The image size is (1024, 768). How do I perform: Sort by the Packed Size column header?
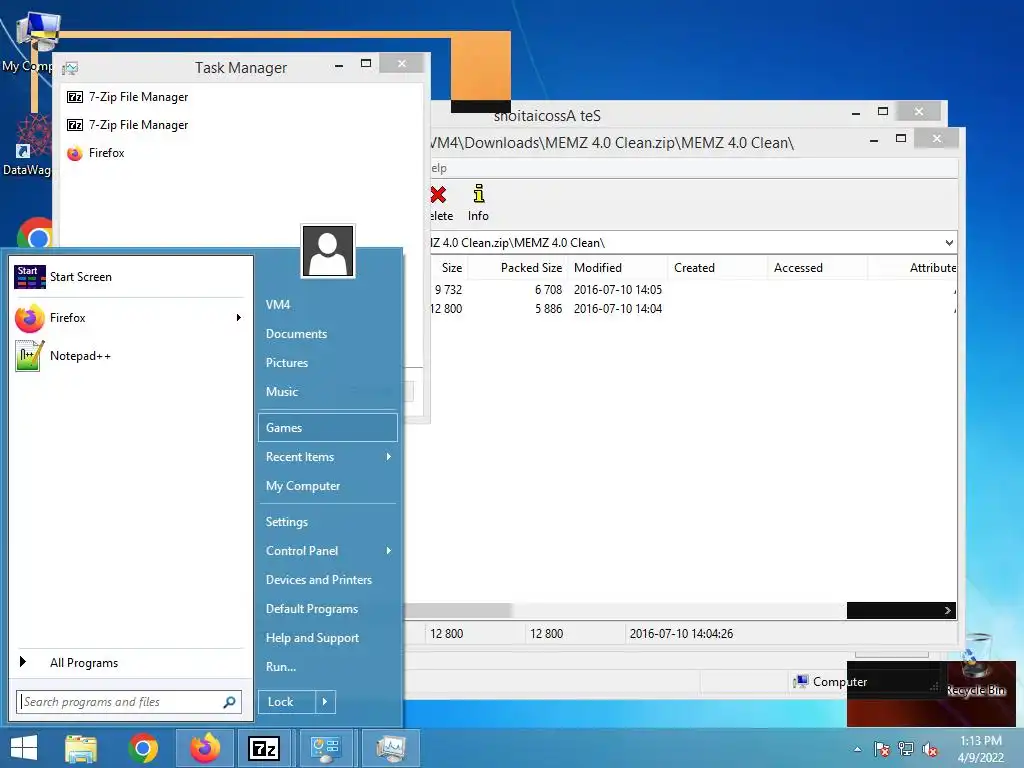tap(518, 268)
